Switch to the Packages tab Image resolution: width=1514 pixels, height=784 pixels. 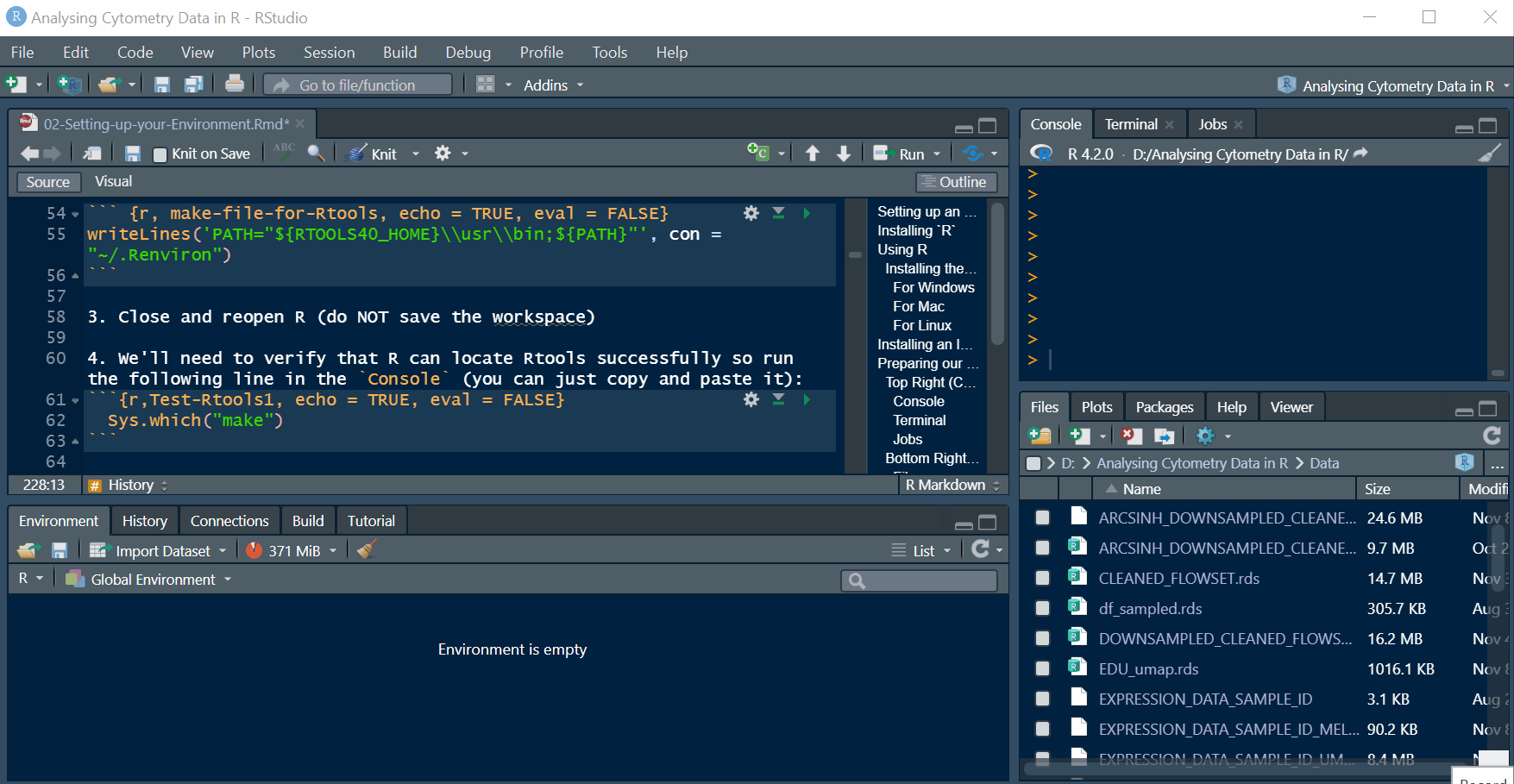click(x=1164, y=407)
